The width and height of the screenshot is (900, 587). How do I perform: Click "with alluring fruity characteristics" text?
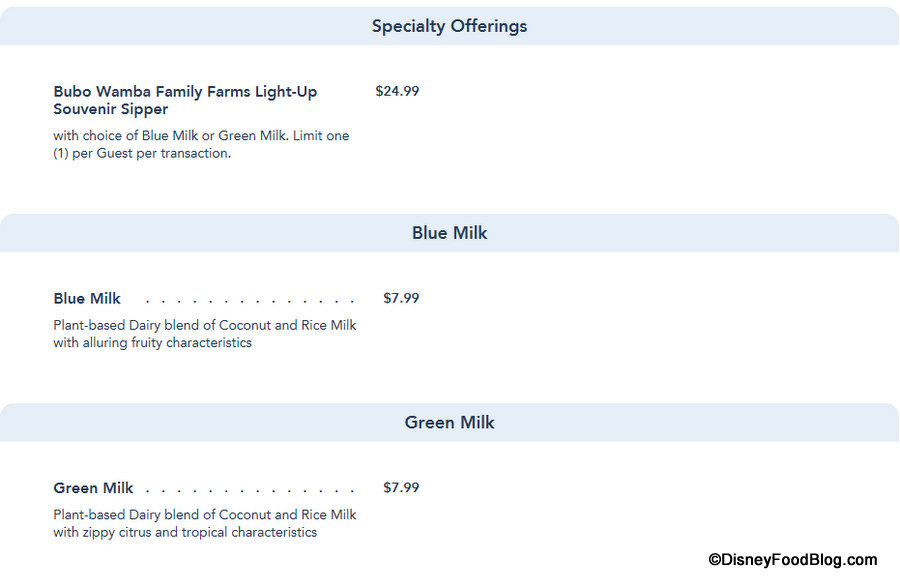(x=152, y=343)
